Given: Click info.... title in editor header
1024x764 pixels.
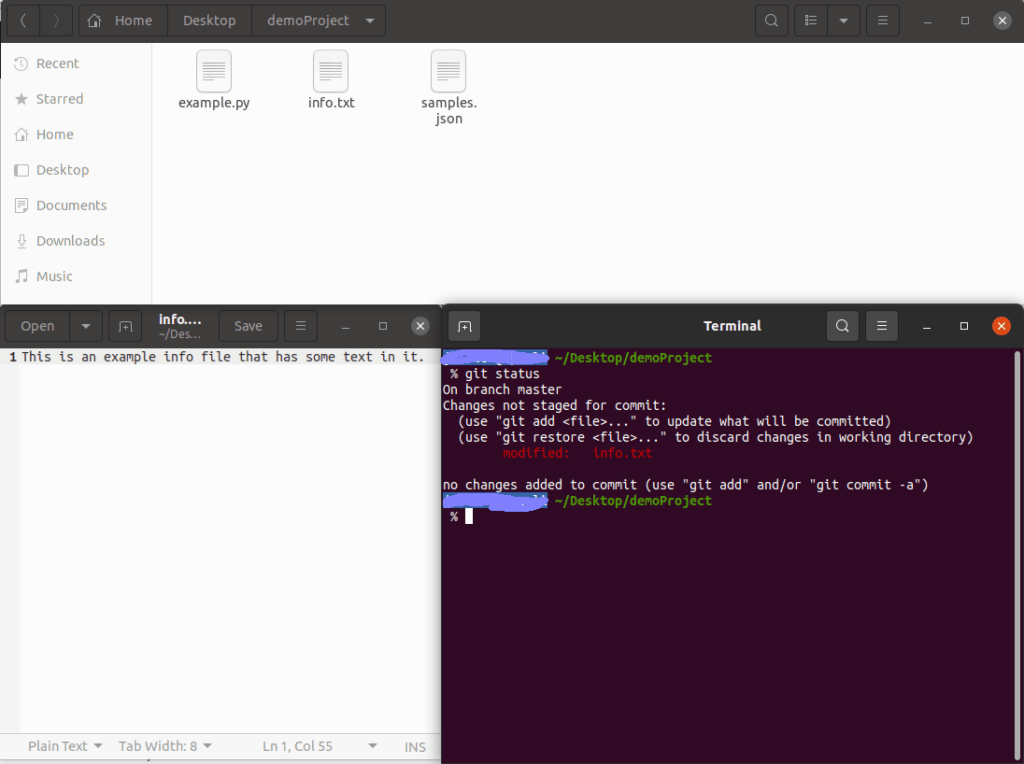Looking at the screenshot, I should (180, 319).
